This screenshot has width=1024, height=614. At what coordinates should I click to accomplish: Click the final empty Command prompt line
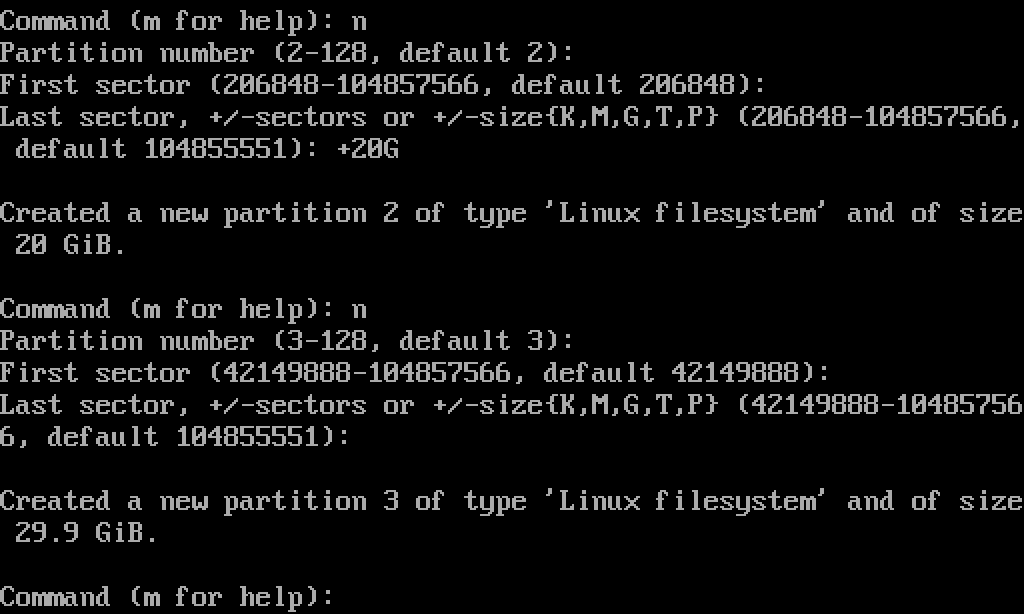[x=166, y=597]
